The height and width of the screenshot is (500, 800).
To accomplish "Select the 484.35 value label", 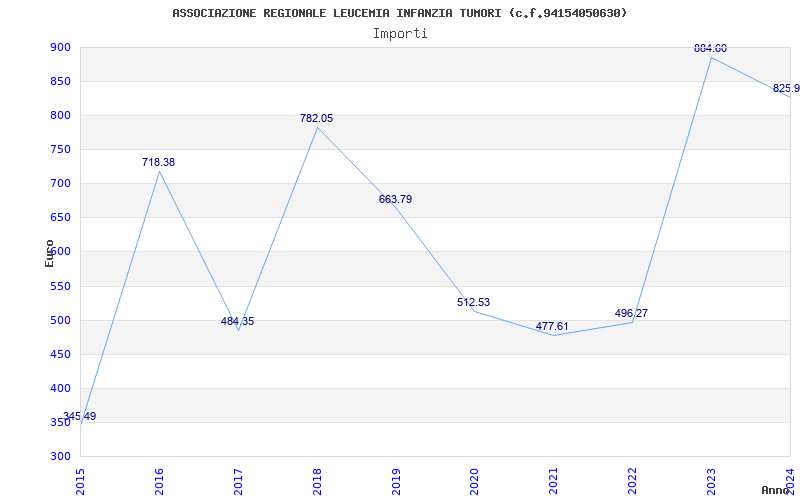I will coord(237,321).
